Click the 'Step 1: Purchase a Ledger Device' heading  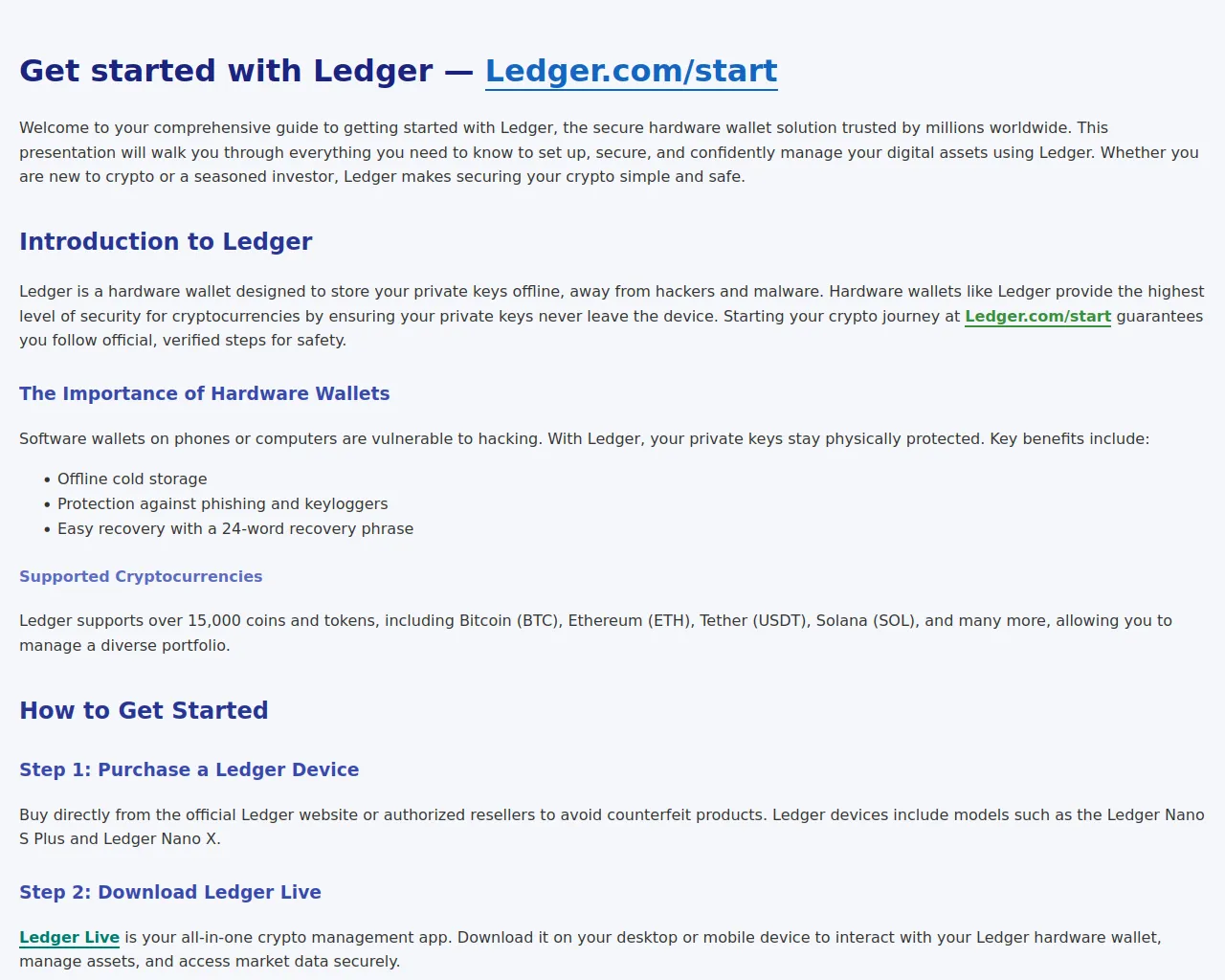click(189, 769)
